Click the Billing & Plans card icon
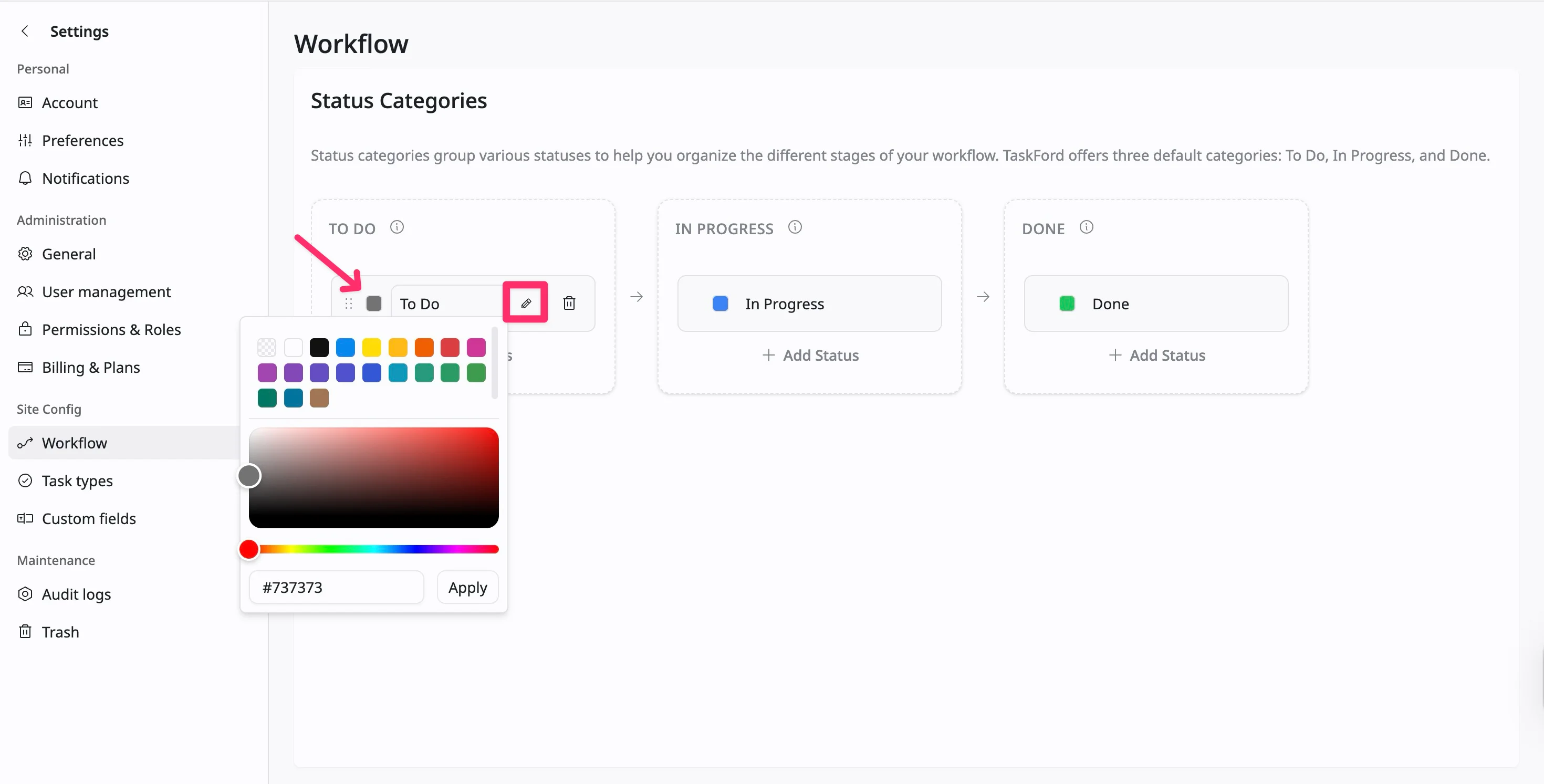 pos(25,367)
